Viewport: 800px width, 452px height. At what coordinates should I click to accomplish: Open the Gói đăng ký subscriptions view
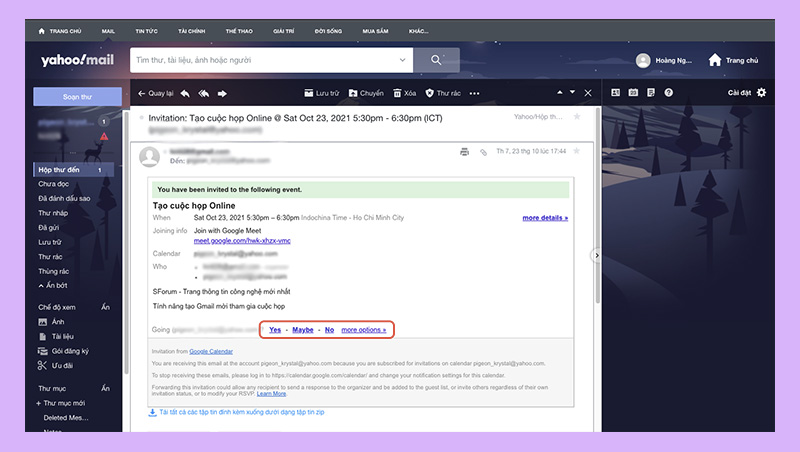63,351
